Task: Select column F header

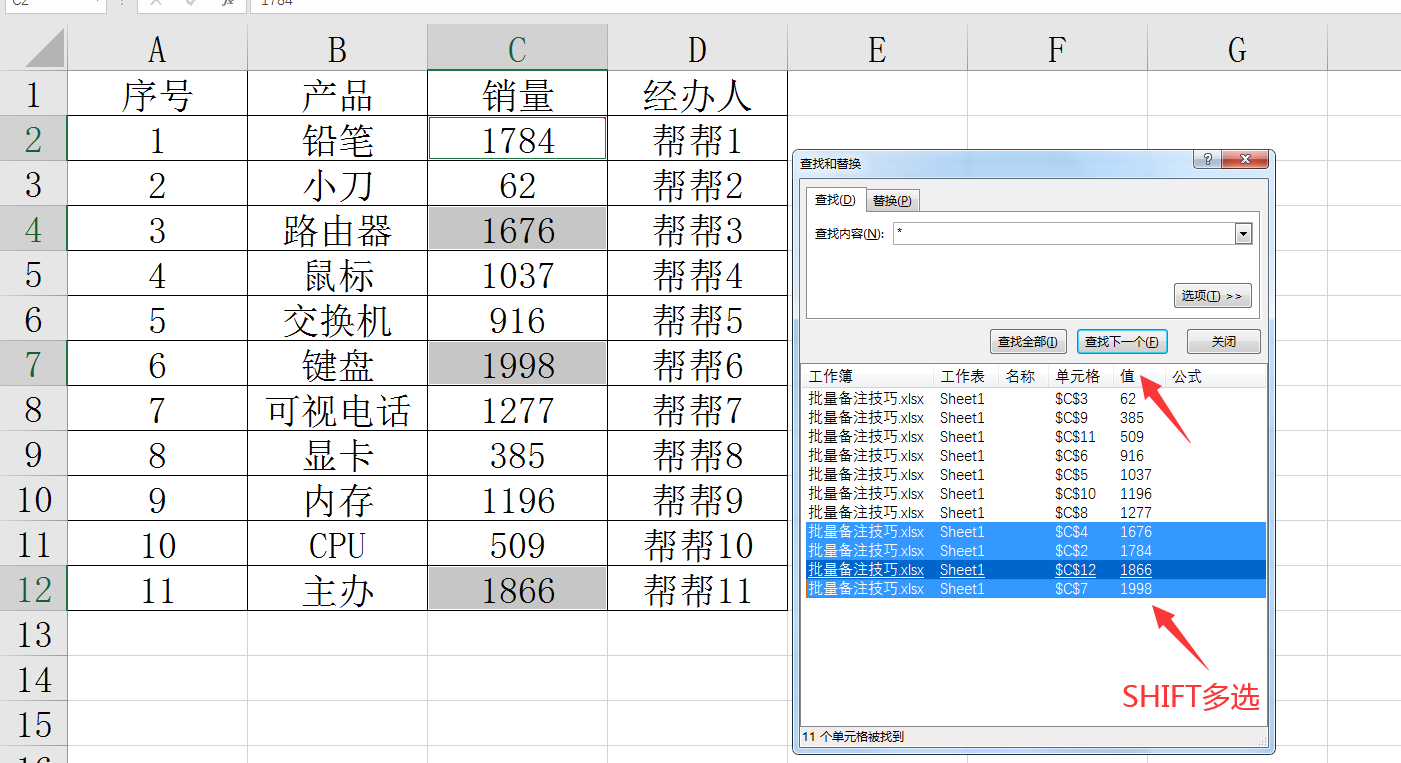Action: tap(1057, 48)
